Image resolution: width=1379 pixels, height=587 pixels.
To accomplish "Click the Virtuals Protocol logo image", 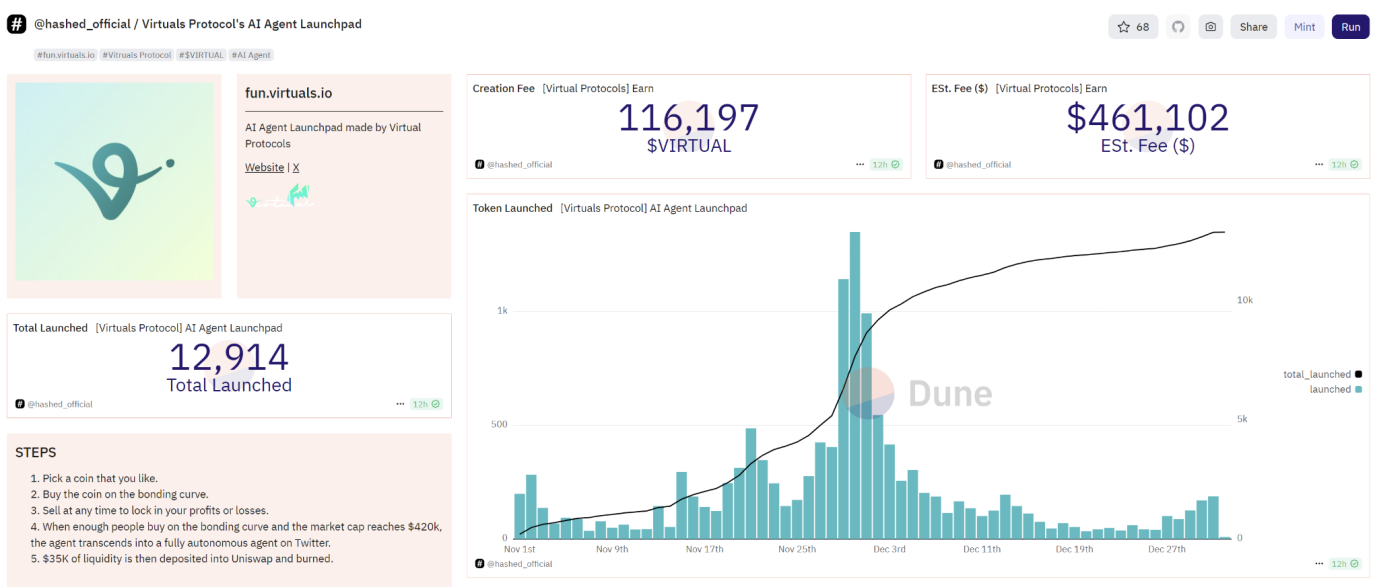I will point(114,182).
